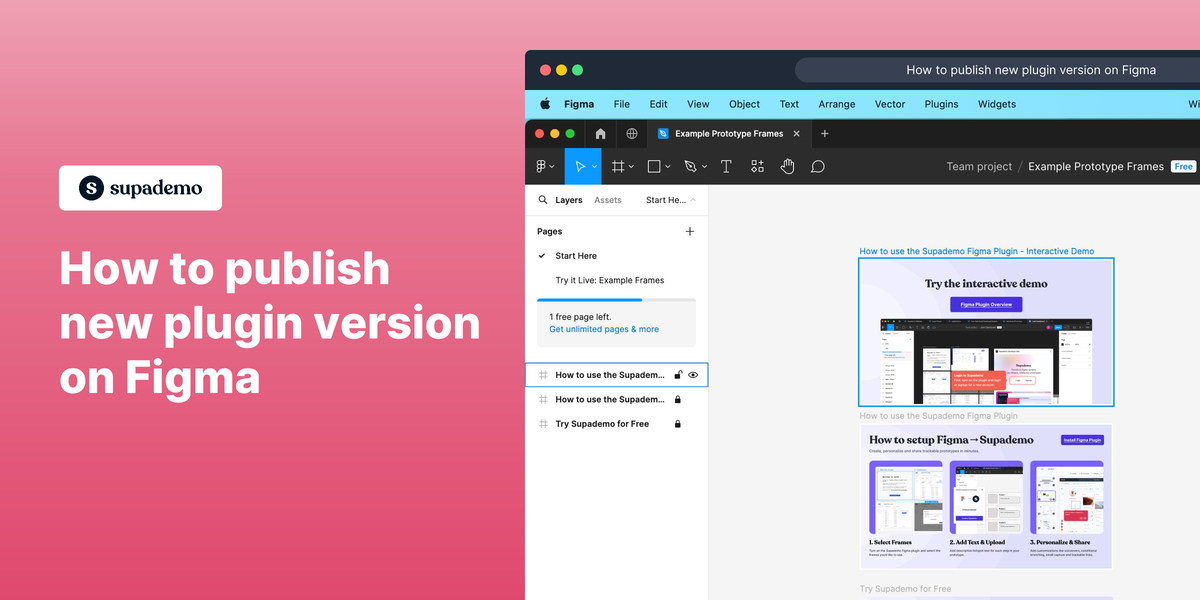Add a new page with plus

tap(689, 231)
